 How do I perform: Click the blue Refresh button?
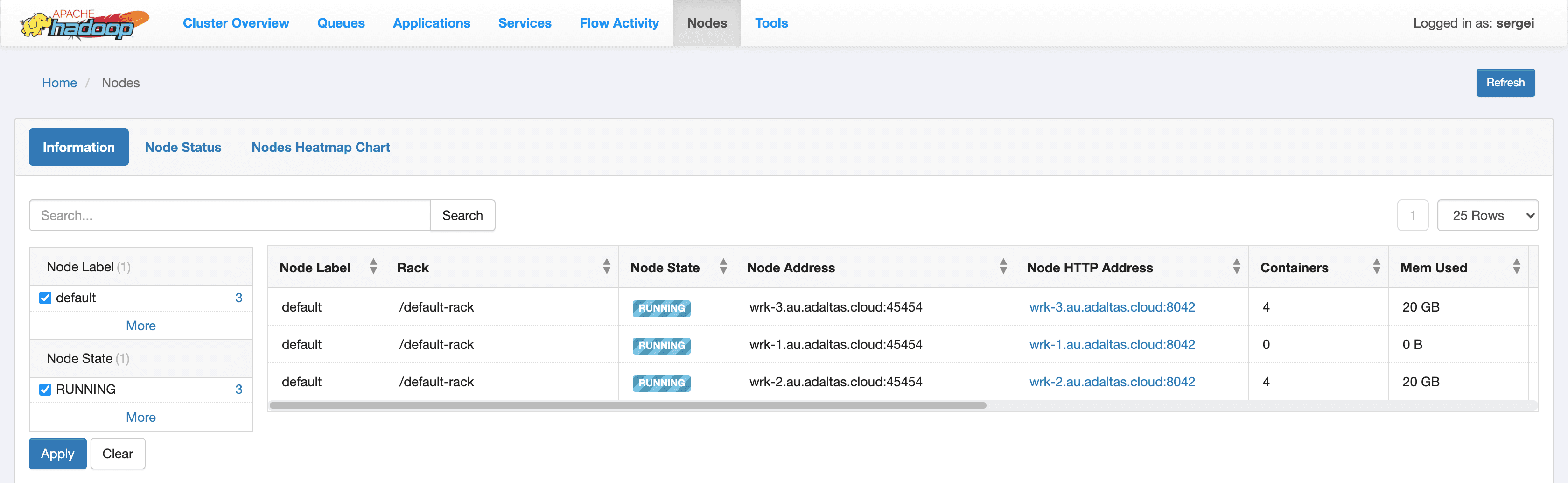[x=1505, y=83]
